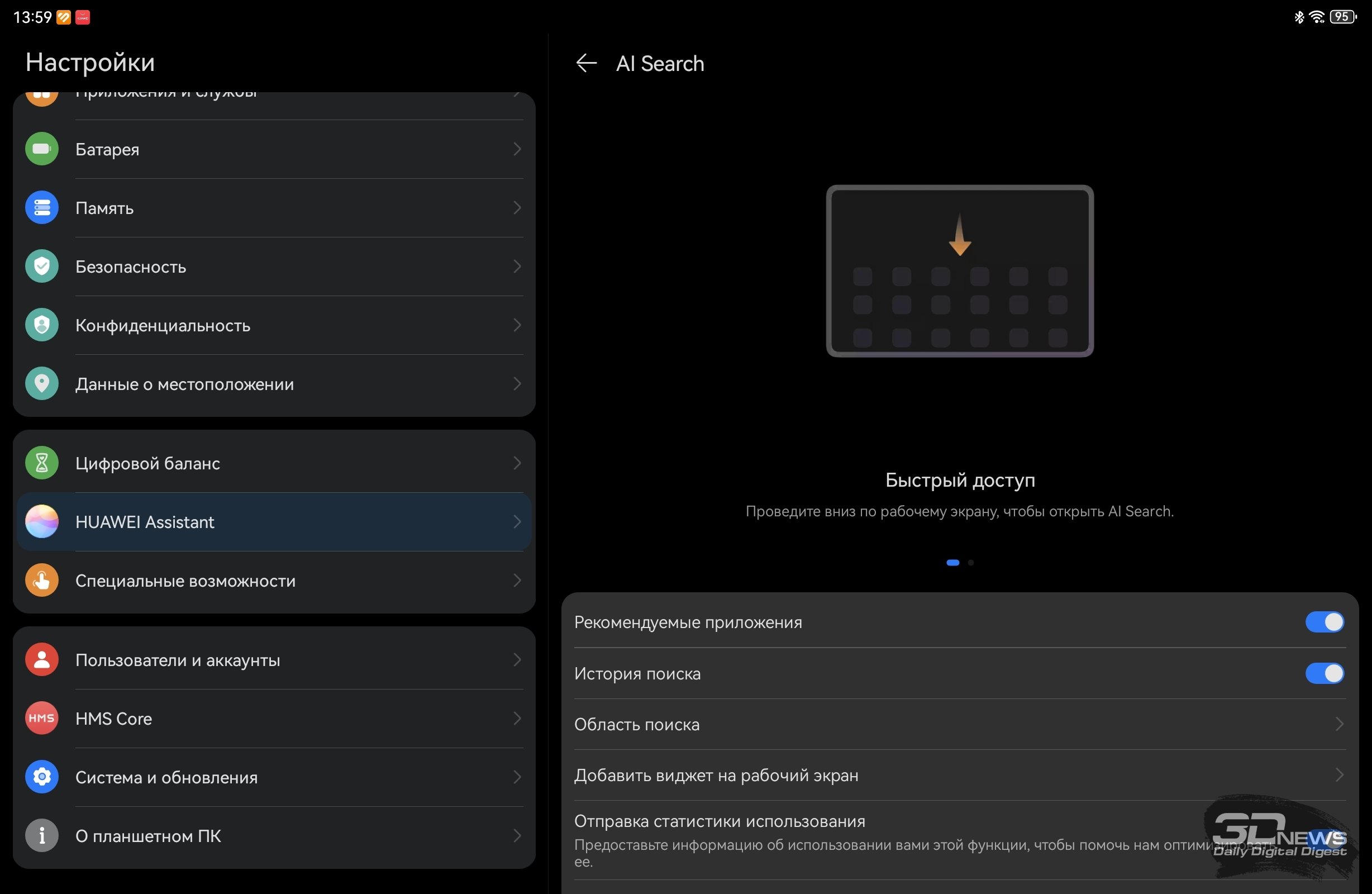The image size is (1372, 894).
Task: Tap the HUAWEI Assistant gradient icon
Action: click(x=41, y=522)
